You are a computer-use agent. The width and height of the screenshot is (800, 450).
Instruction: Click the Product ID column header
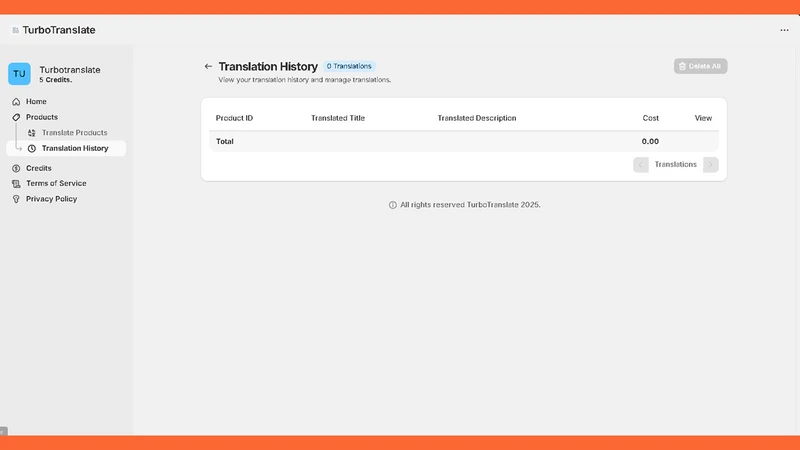234,118
